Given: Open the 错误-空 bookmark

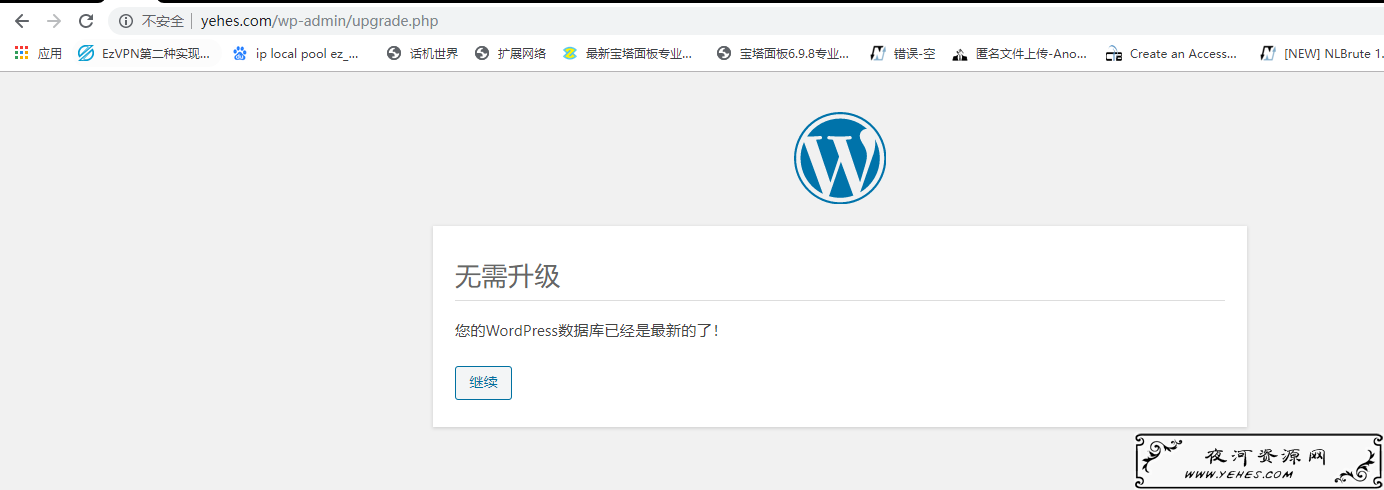Looking at the screenshot, I should [x=903, y=54].
